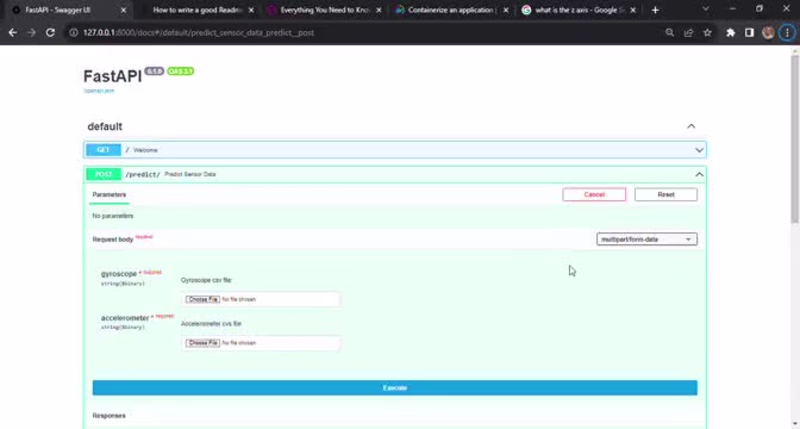Go back using the browser back arrow
This screenshot has height=429, width=800.
(x=13, y=33)
